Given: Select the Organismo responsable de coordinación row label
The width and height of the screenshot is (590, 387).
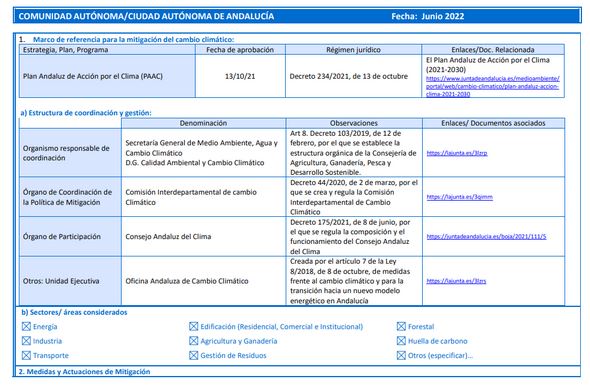Looking at the screenshot, I should (70, 153).
